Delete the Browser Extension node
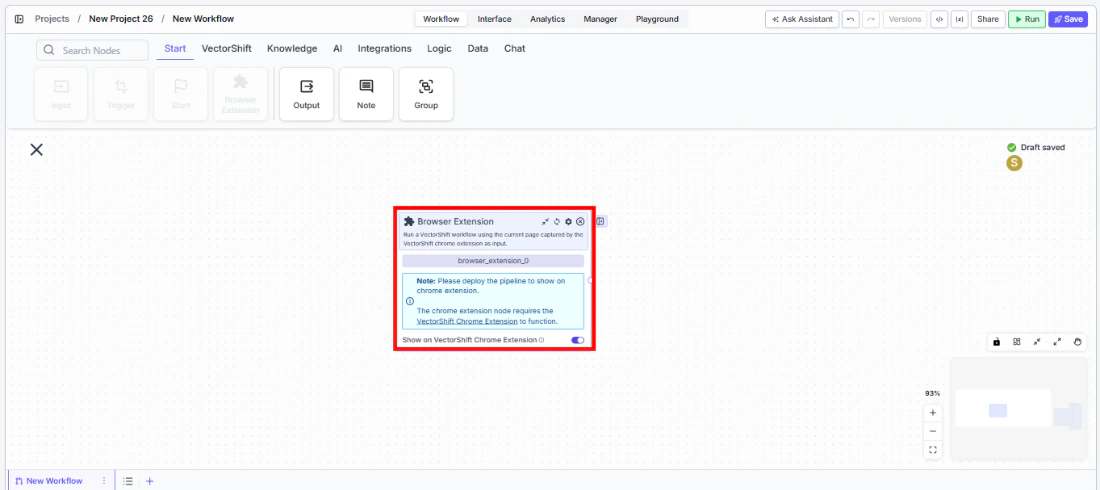This screenshot has width=1100, height=490. pos(580,221)
